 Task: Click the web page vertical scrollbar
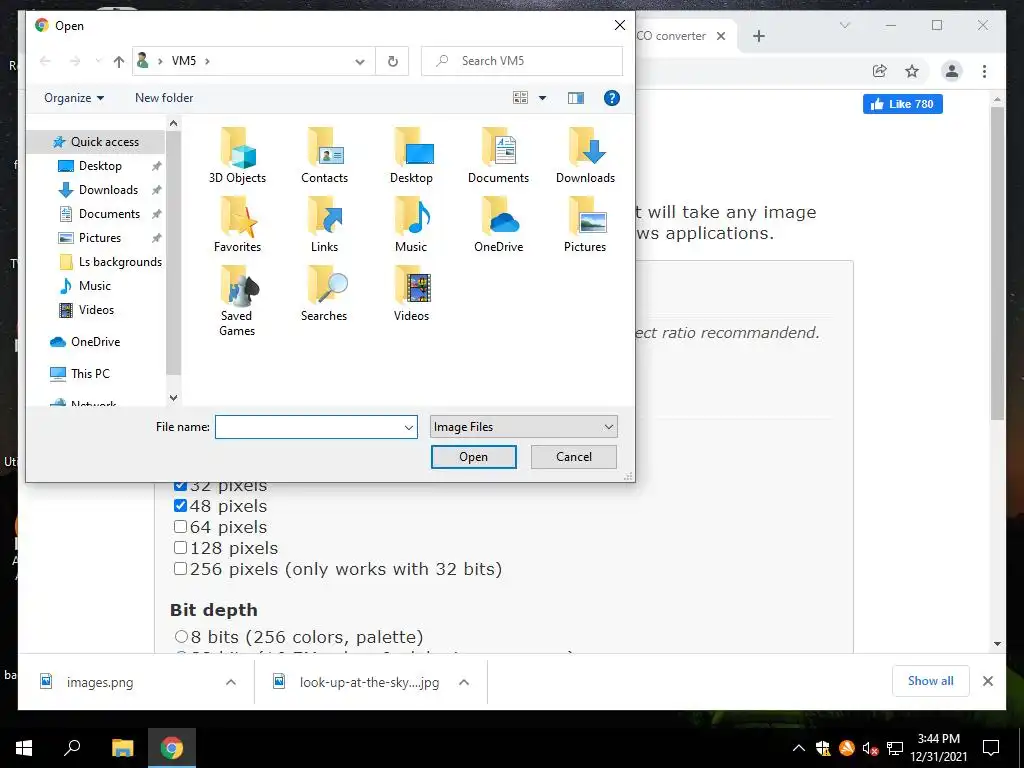[997, 264]
